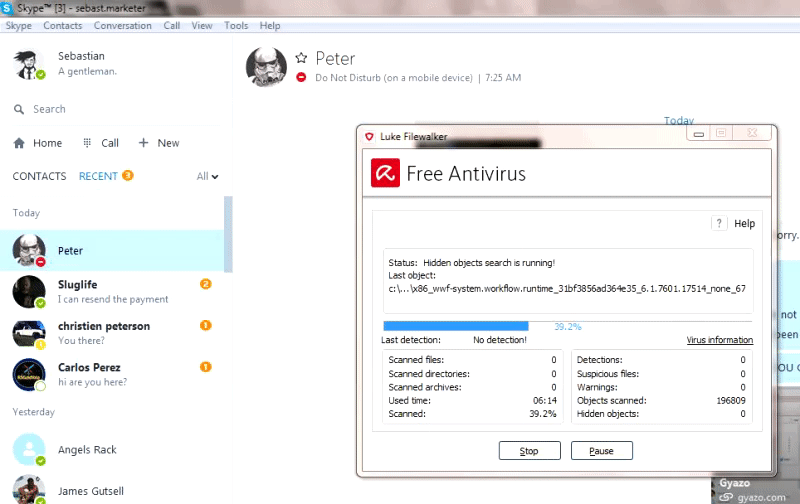Expand the All contacts filter dropdown
Viewport: 800px width, 504px height.
coord(208,177)
